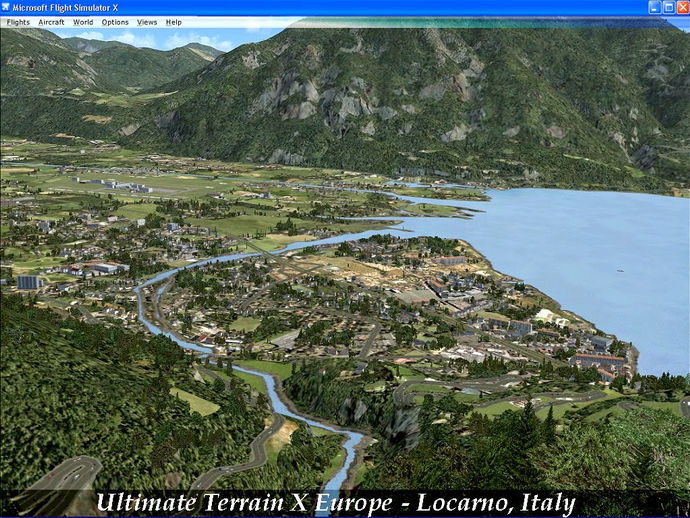Viewport: 690px width, 518px height.
Task: Click the Flight Simulator title bar icon
Action: [5, 7]
